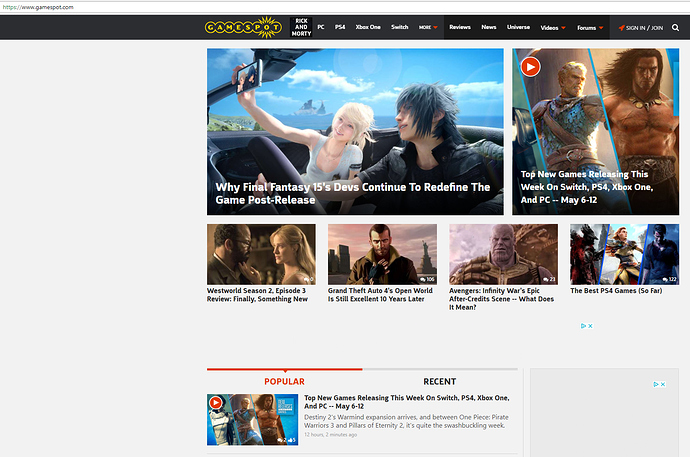Click the Best PS4 Games thumbnail
This screenshot has height=457, width=690.
click(624, 254)
